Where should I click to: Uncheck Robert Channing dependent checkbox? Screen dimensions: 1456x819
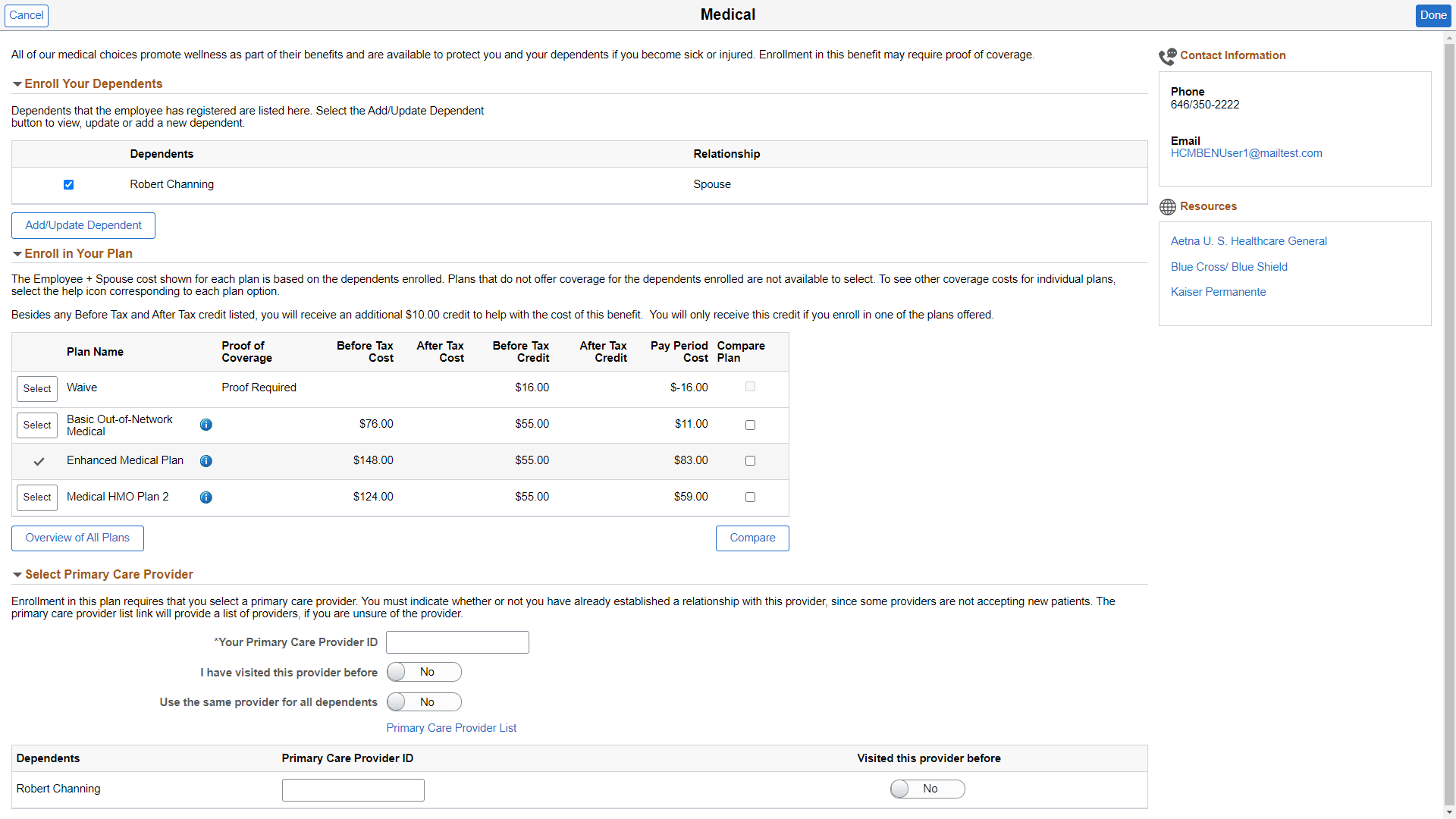click(x=68, y=184)
